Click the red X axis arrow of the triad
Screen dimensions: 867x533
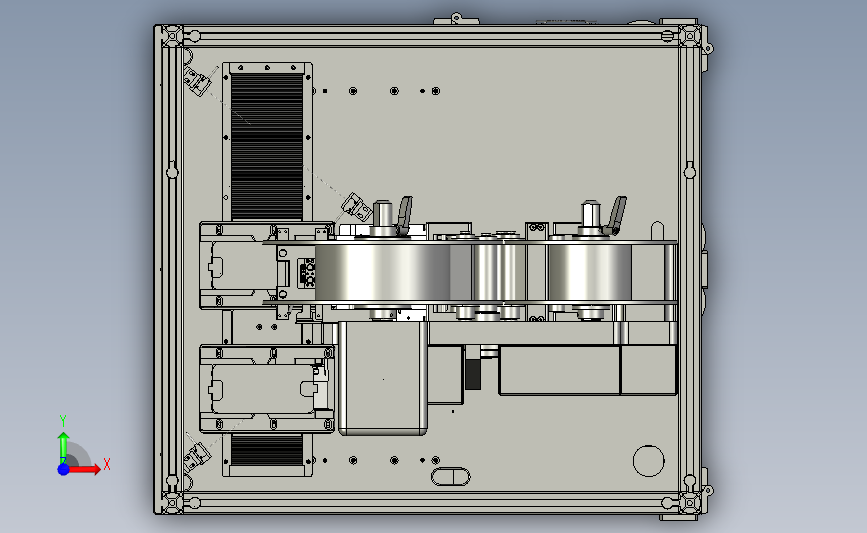pos(84,469)
